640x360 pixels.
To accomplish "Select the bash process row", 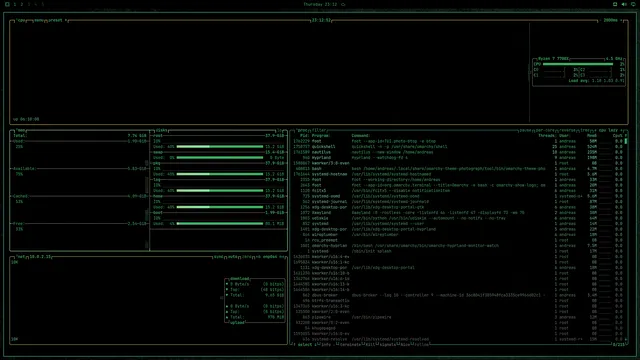I will point(458,169).
